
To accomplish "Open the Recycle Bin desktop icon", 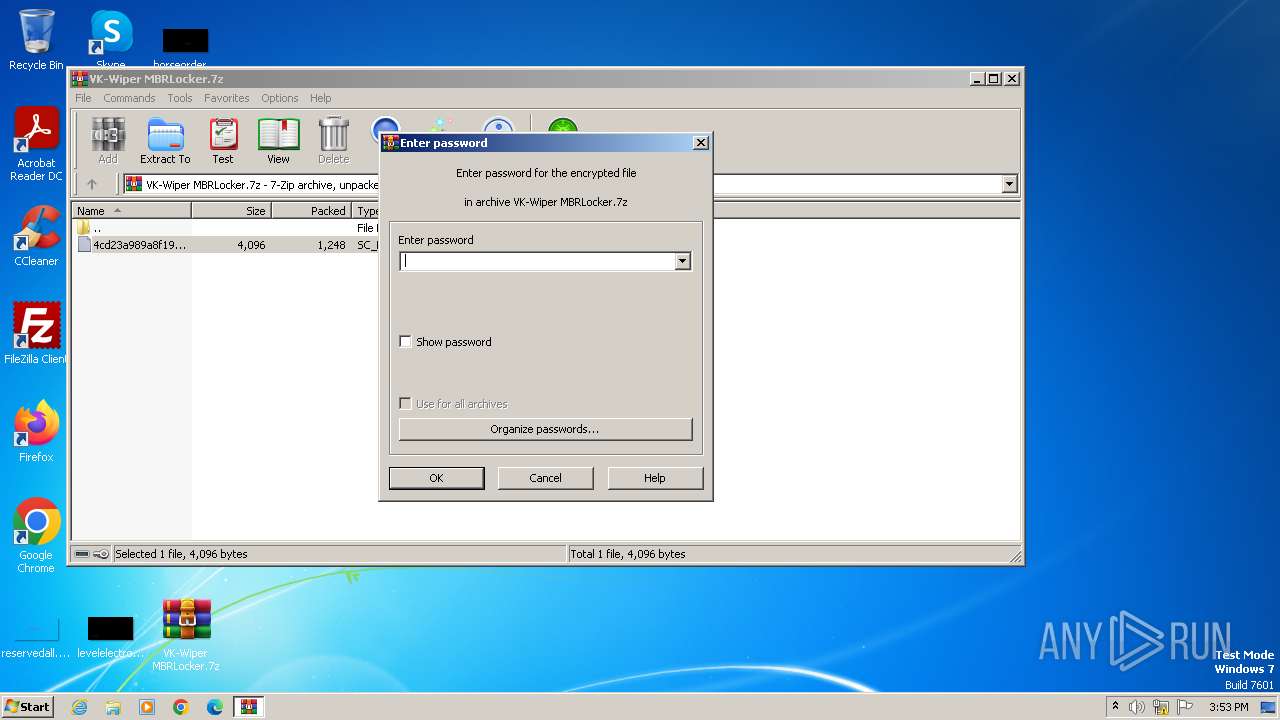I will tap(36, 40).
